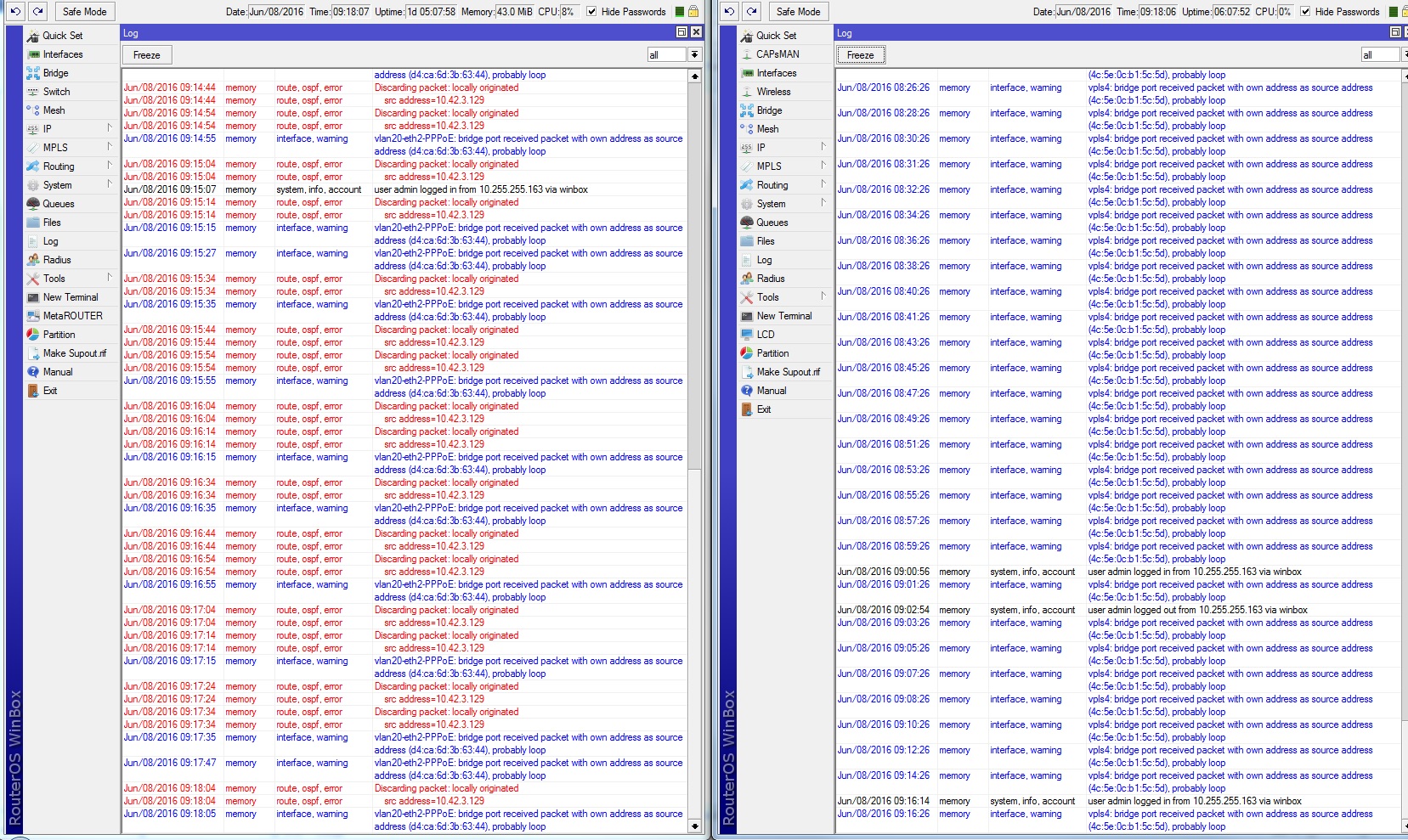The image size is (1408, 840).
Task: Freeze the log output on left router
Action: pyautogui.click(x=145, y=54)
